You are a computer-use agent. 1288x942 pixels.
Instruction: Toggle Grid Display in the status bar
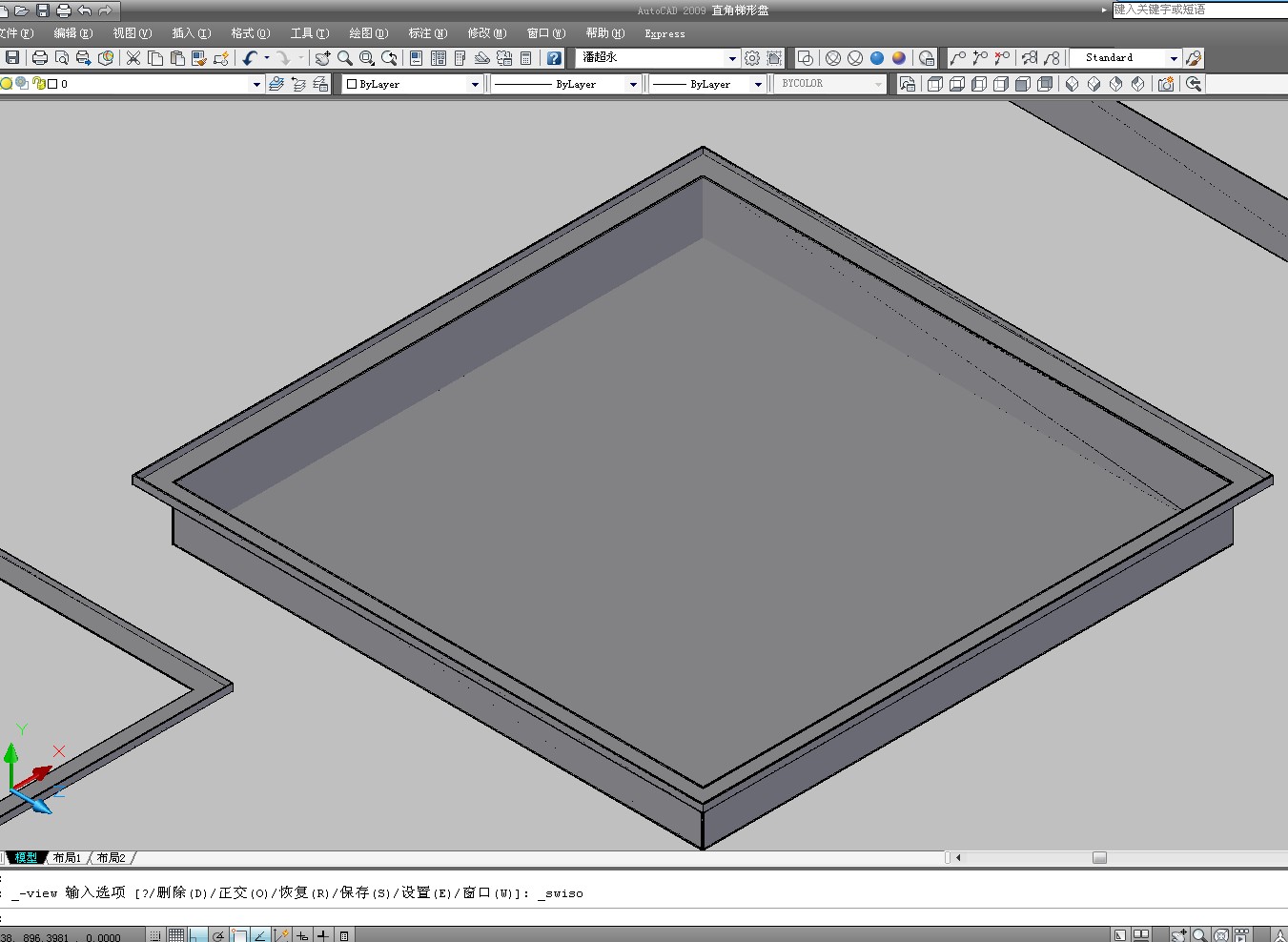pyautogui.click(x=176, y=935)
